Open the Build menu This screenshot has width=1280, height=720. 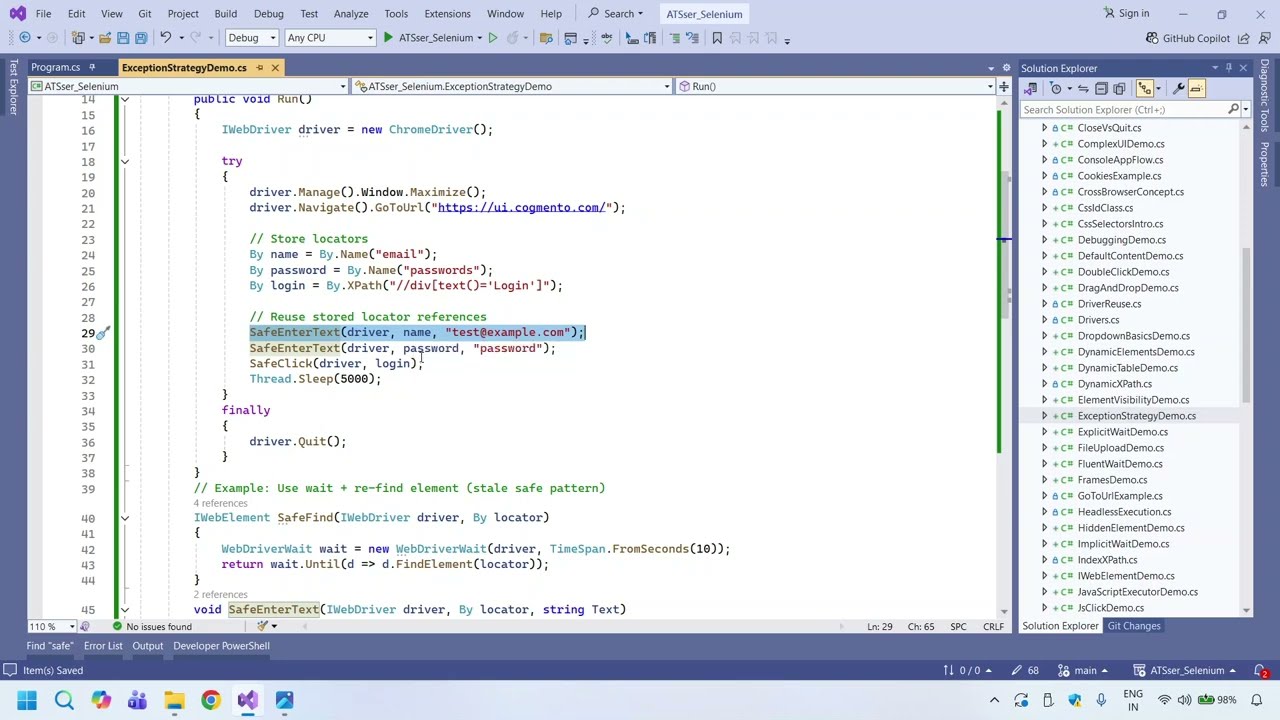(x=225, y=14)
